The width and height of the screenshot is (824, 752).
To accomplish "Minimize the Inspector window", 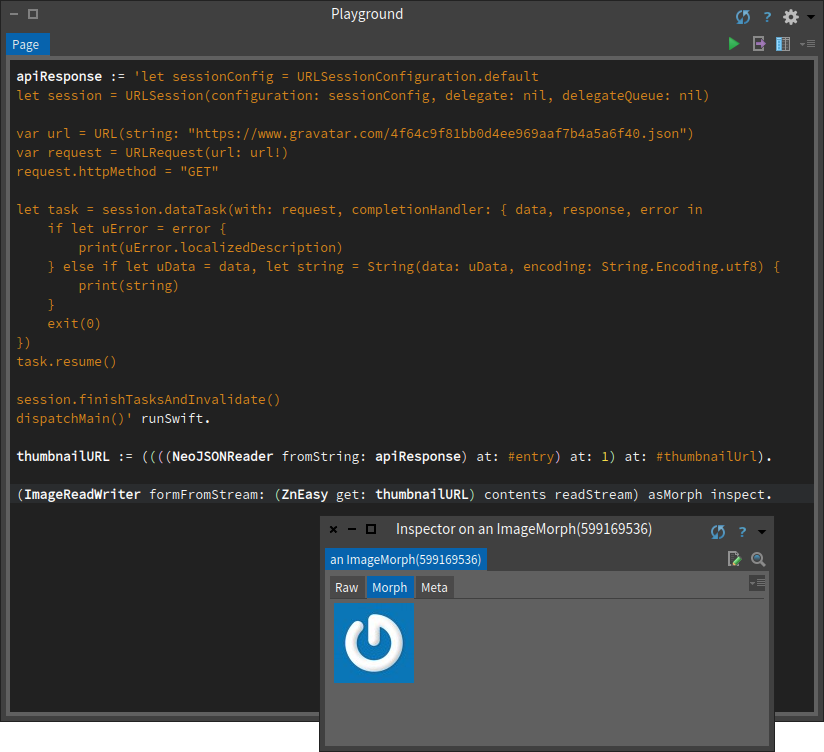I will [x=352, y=529].
